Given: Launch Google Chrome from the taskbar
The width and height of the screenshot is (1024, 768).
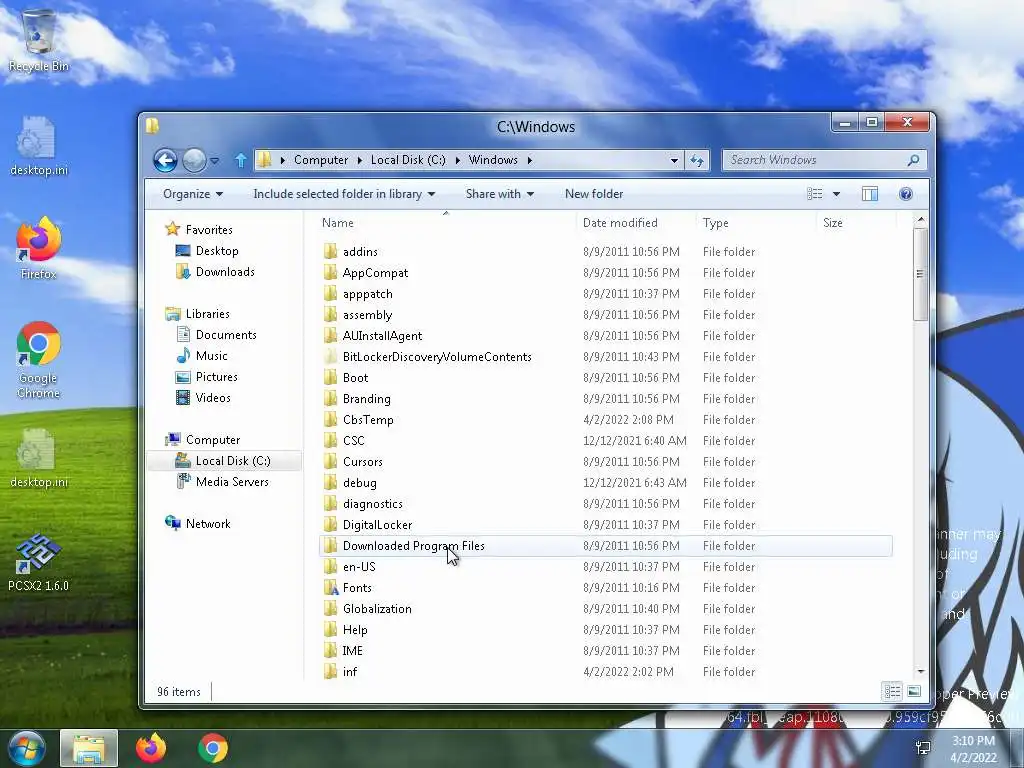Looking at the screenshot, I should coord(213,748).
